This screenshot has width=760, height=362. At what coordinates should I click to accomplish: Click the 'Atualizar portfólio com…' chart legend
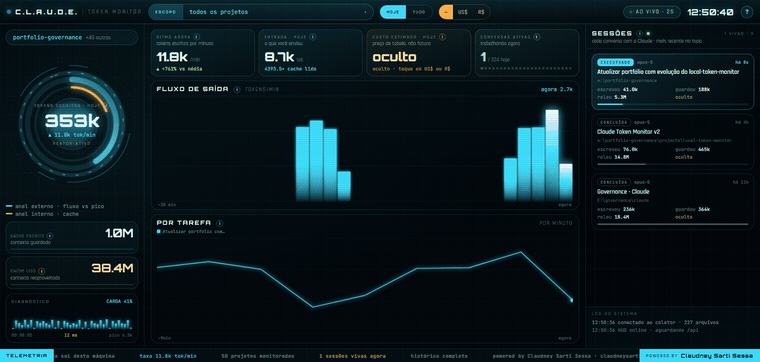[x=190, y=232]
